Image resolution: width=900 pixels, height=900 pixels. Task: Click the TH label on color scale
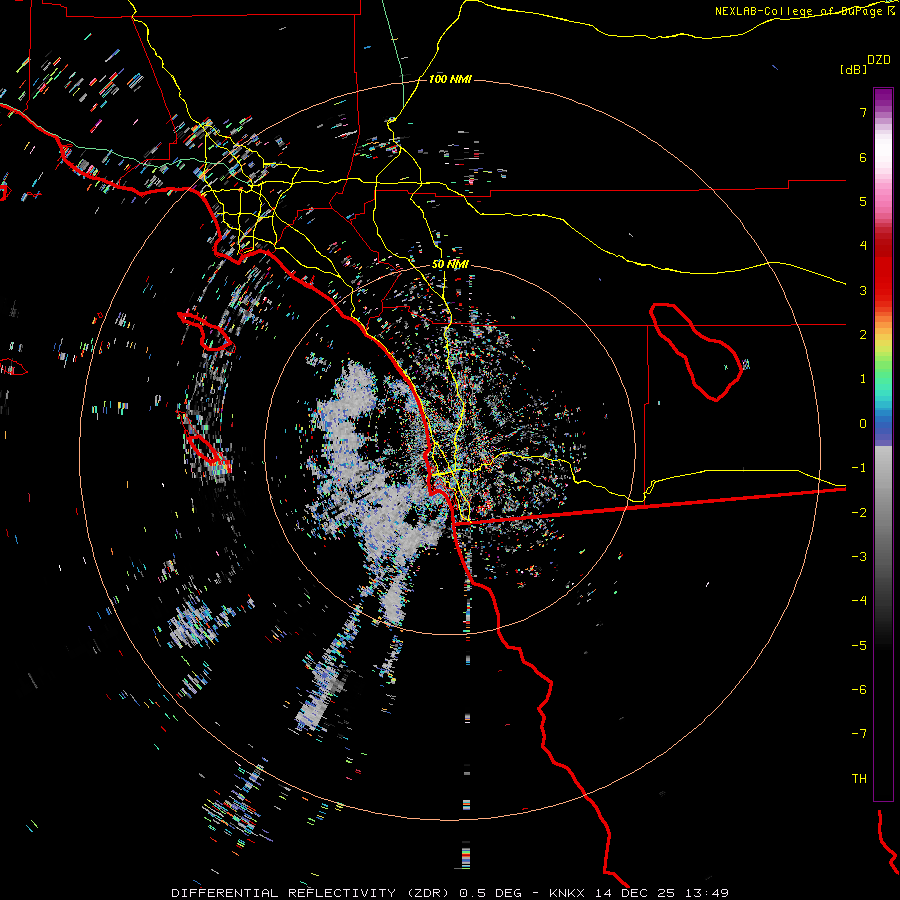pos(859,779)
